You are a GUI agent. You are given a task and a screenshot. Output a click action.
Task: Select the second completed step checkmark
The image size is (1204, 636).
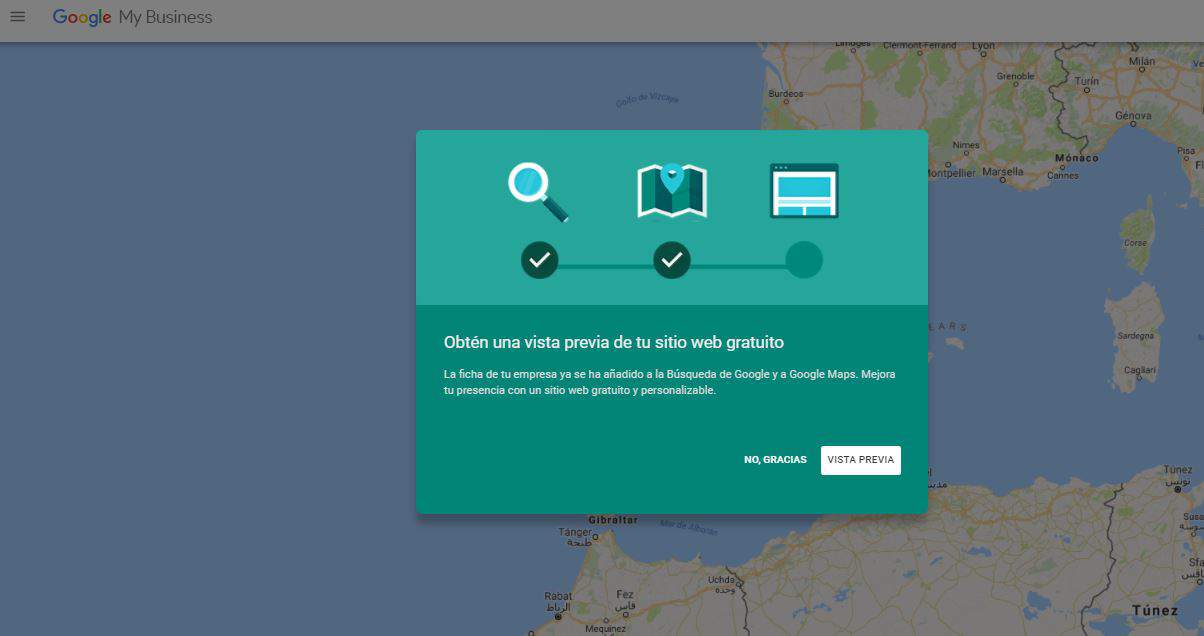tap(672, 260)
